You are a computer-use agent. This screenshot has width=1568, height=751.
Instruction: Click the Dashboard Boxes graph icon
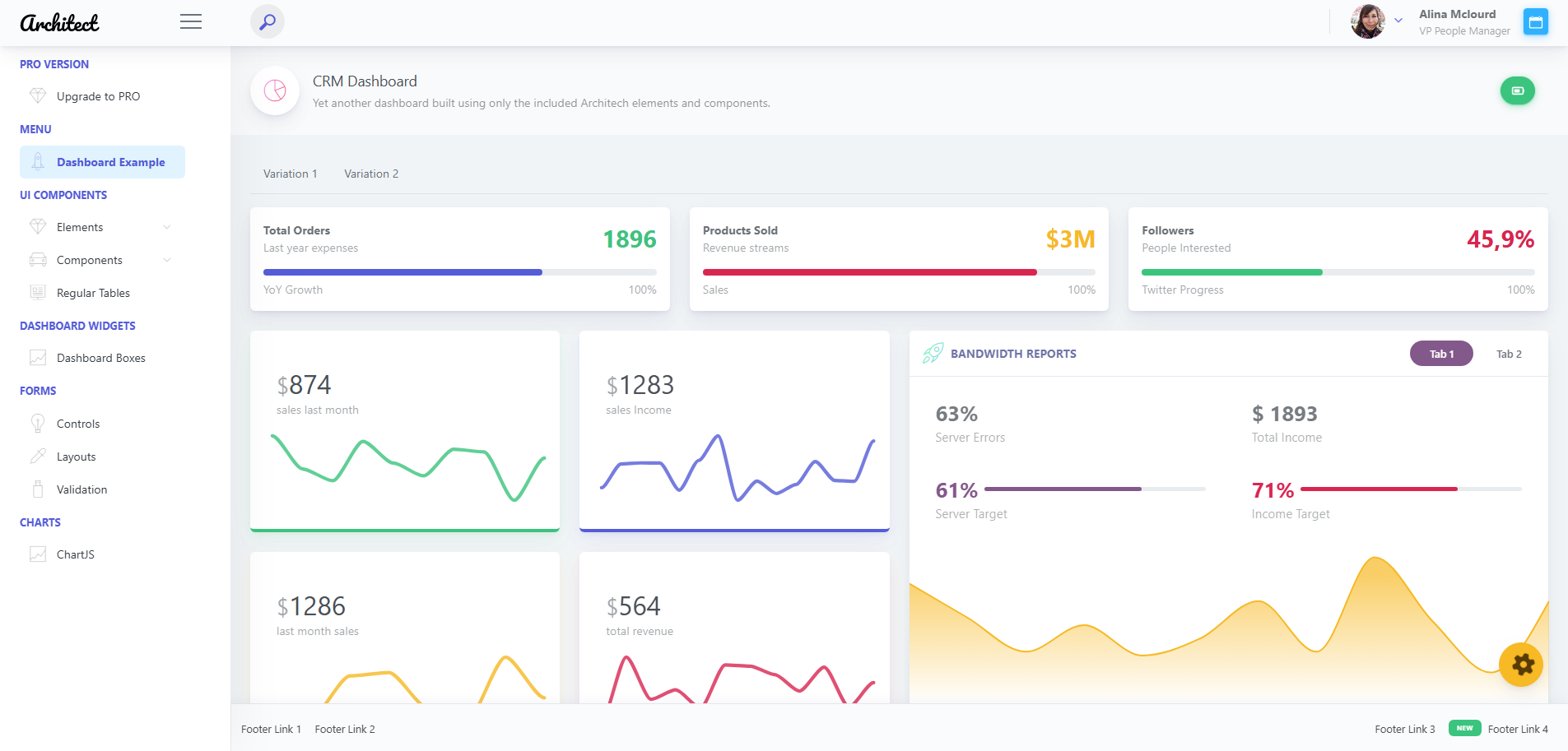click(x=38, y=358)
